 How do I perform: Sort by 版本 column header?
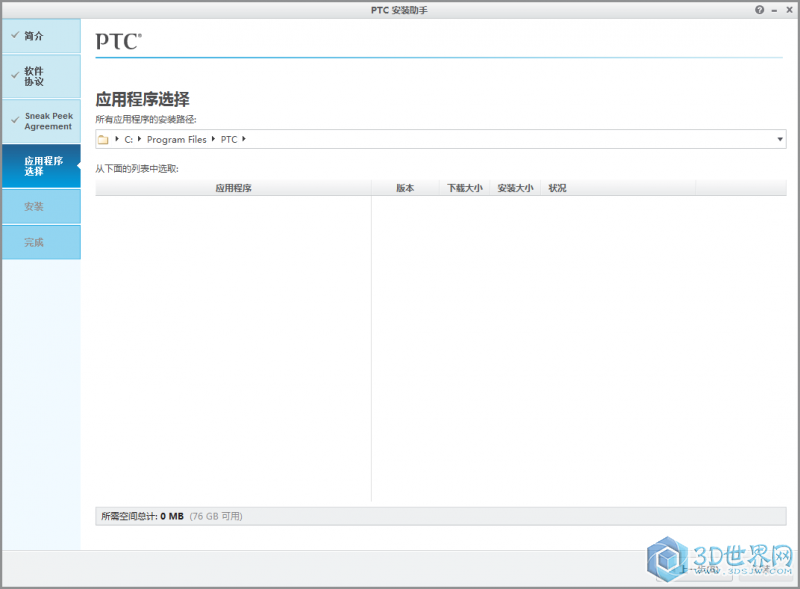point(405,188)
